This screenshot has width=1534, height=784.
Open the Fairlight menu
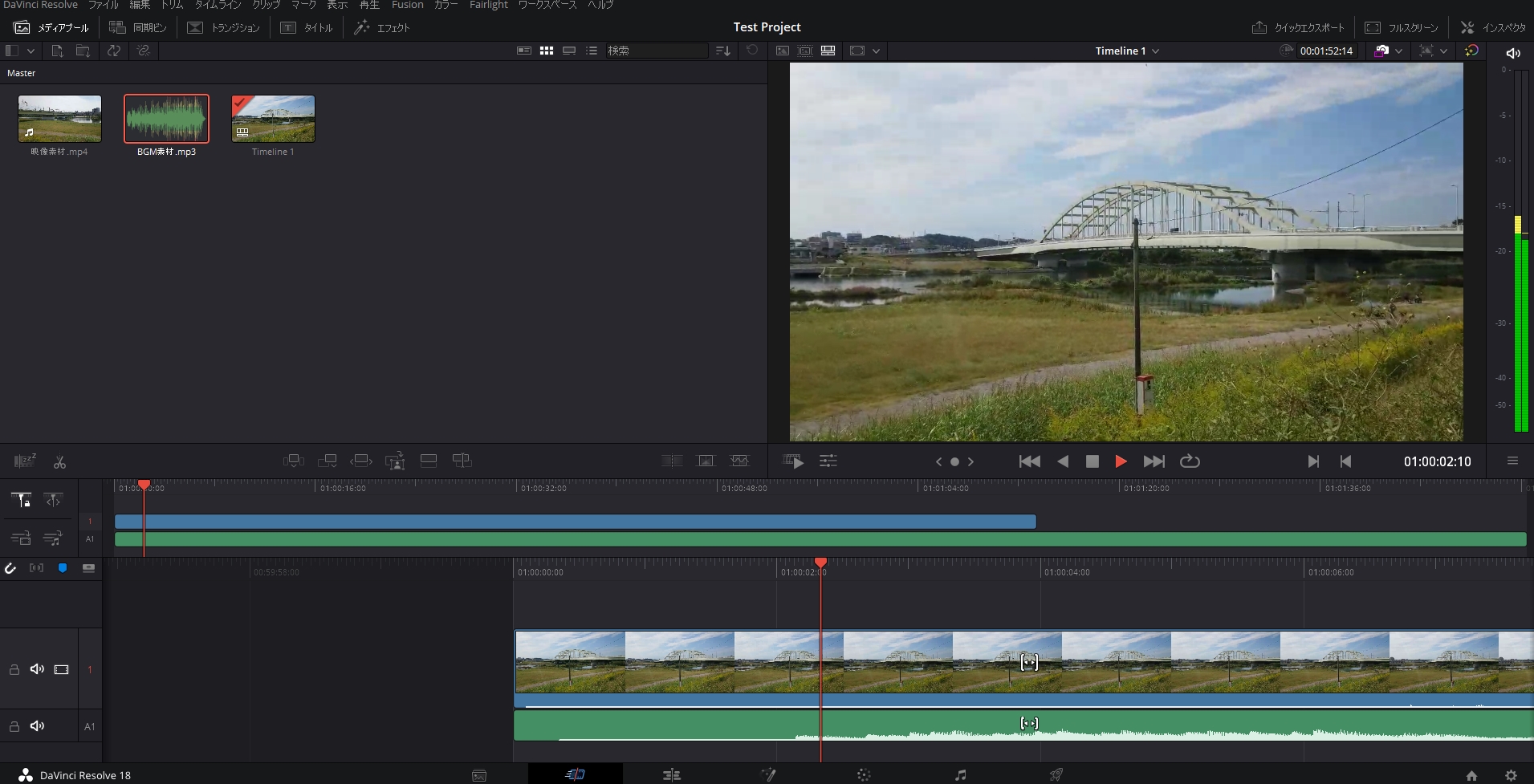489,5
